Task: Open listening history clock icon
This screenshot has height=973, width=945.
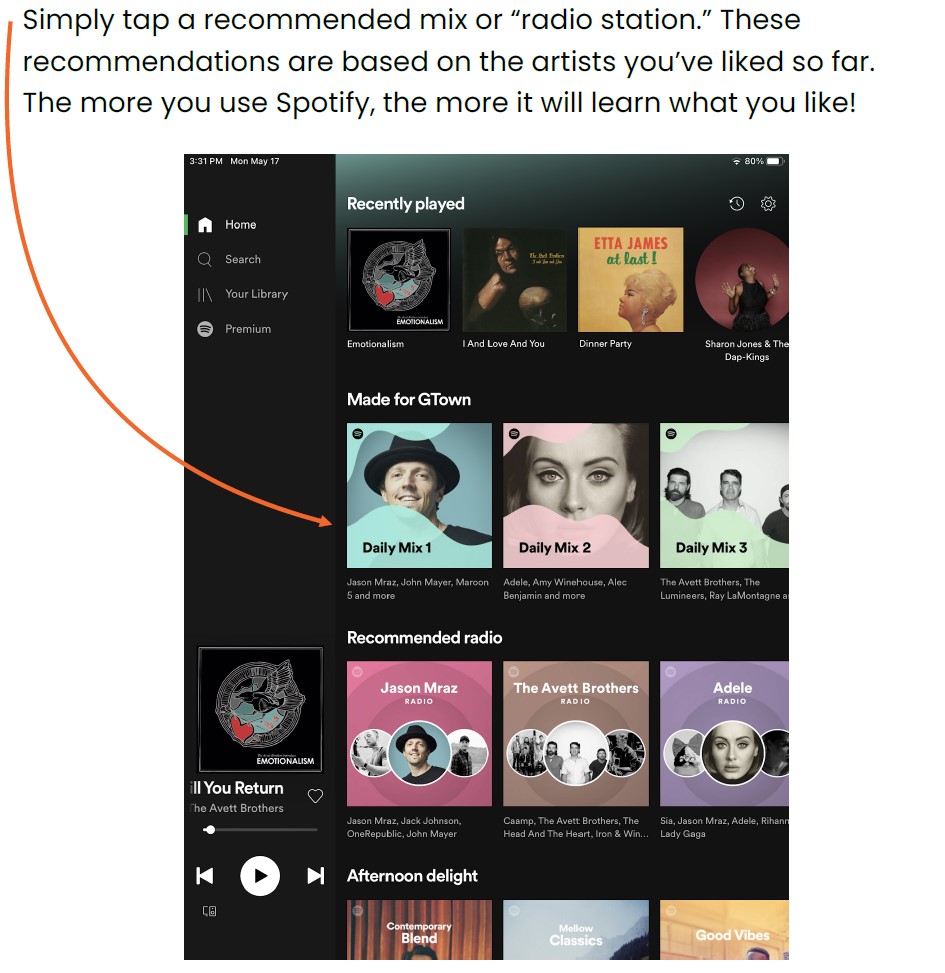Action: tap(737, 204)
